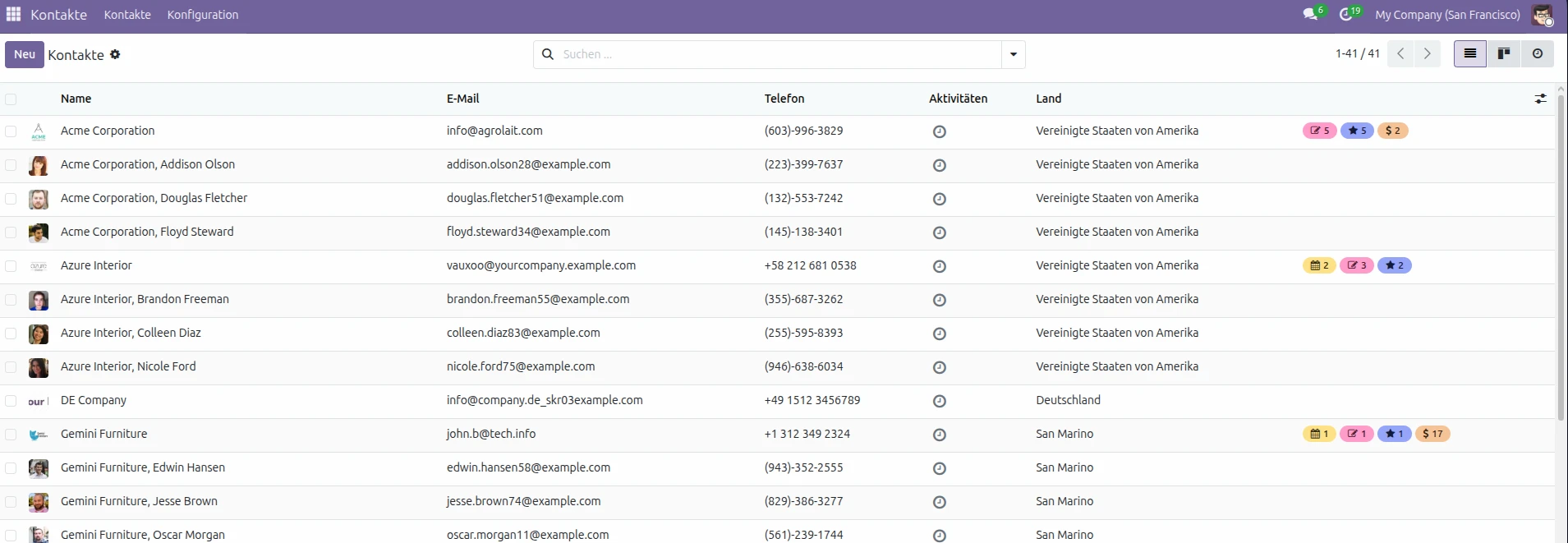Click the 1-41 / 41 pager counter
The image size is (1568, 543).
pos(1358,53)
